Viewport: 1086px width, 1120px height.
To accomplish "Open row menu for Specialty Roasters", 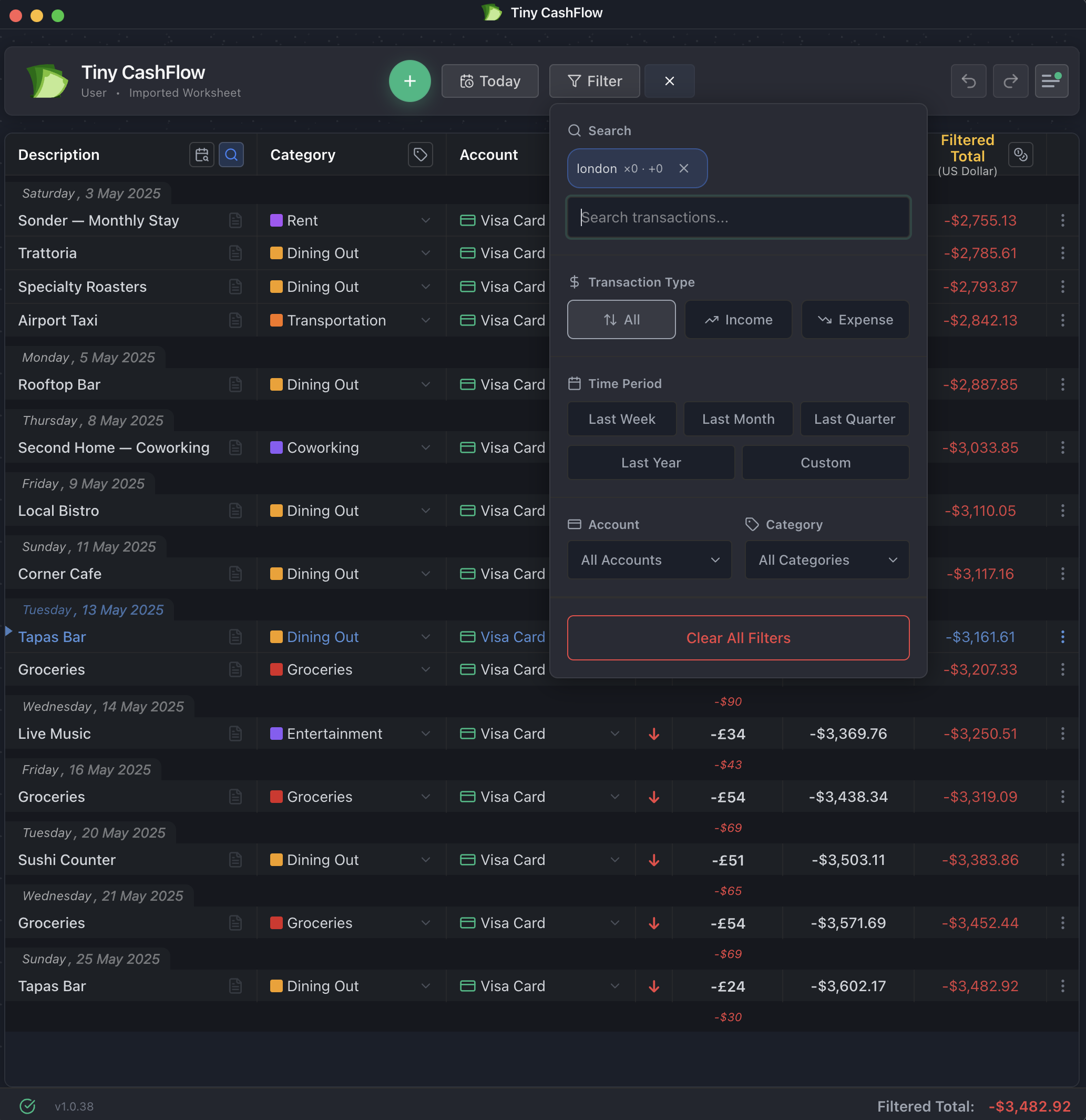I will [1062, 287].
